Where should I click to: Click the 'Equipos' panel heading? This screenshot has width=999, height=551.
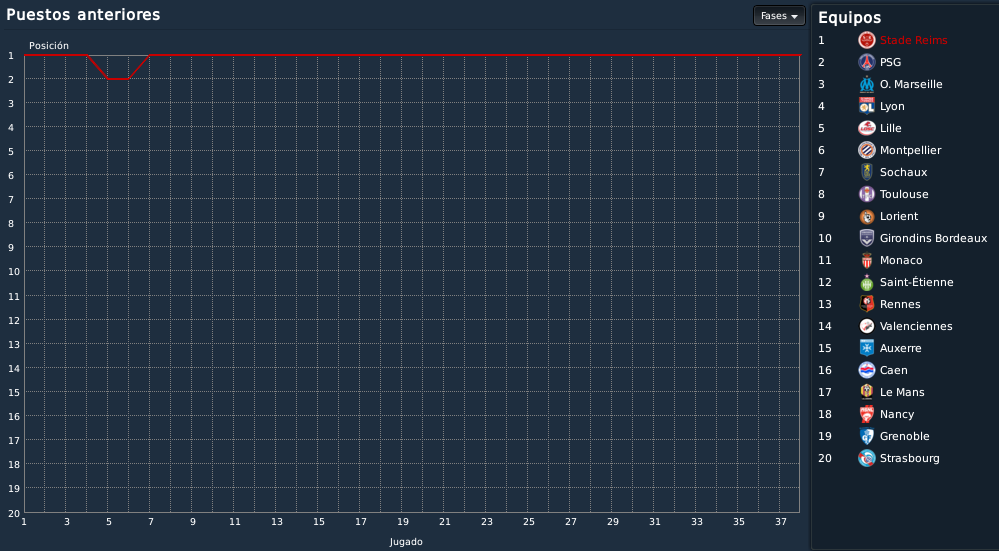coord(849,18)
